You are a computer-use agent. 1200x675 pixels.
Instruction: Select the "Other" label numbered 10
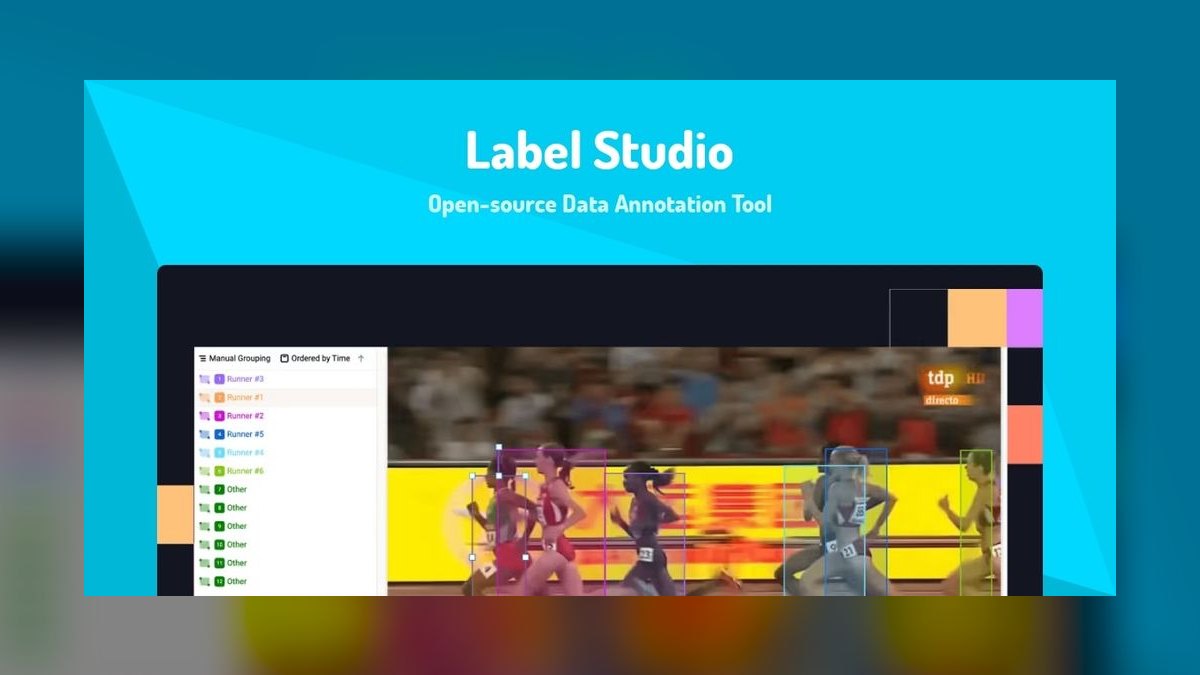(236, 545)
